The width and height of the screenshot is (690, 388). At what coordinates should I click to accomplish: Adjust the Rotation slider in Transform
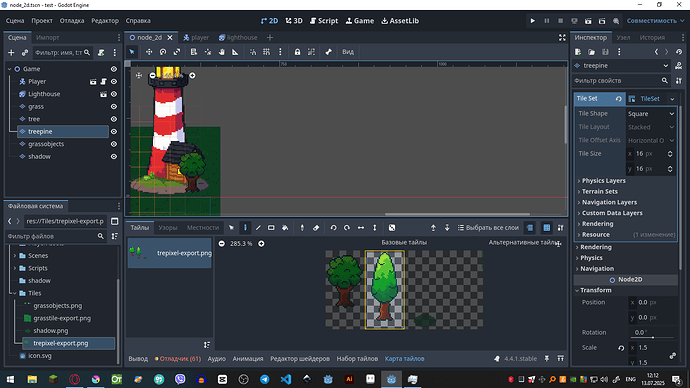pos(652,337)
